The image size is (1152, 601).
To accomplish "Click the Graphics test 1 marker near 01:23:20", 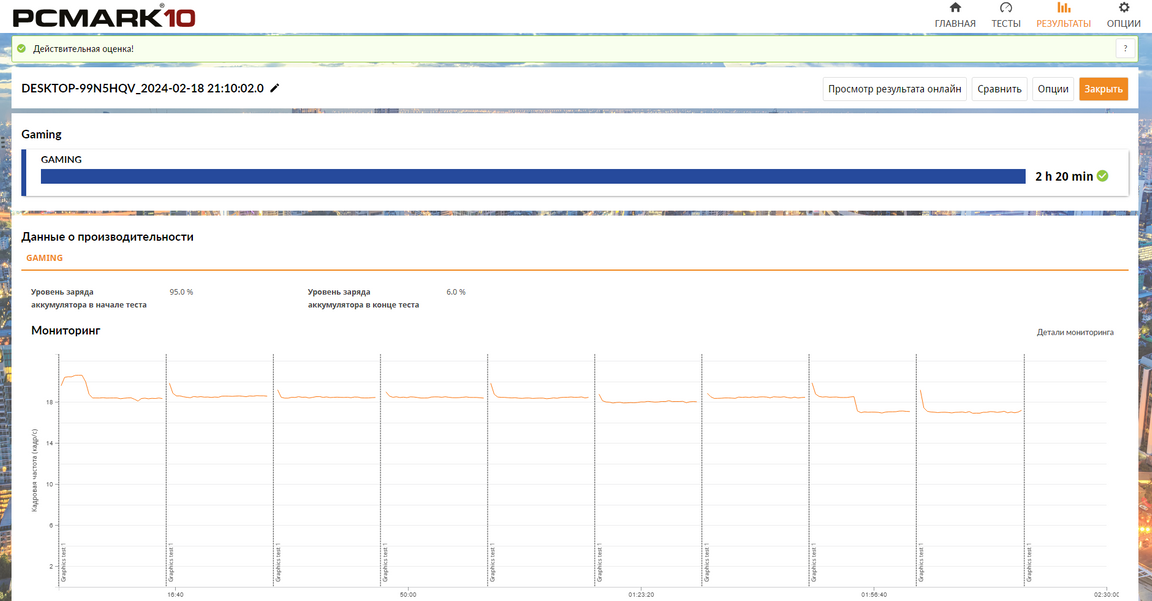I will (599, 565).
